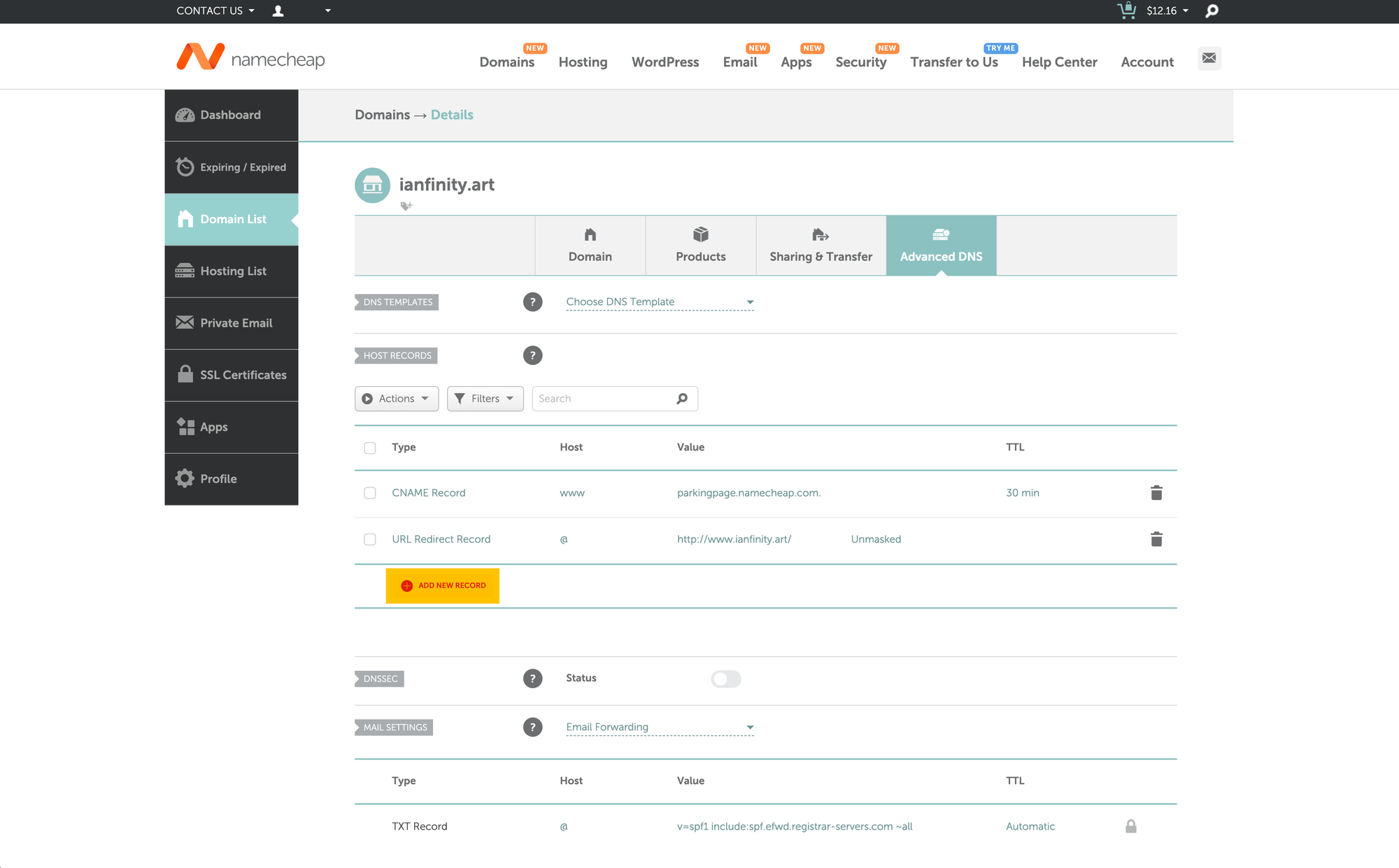This screenshot has width=1399, height=868.
Task: Click the Unmasked redirect type
Action: click(x=876, y=539)
